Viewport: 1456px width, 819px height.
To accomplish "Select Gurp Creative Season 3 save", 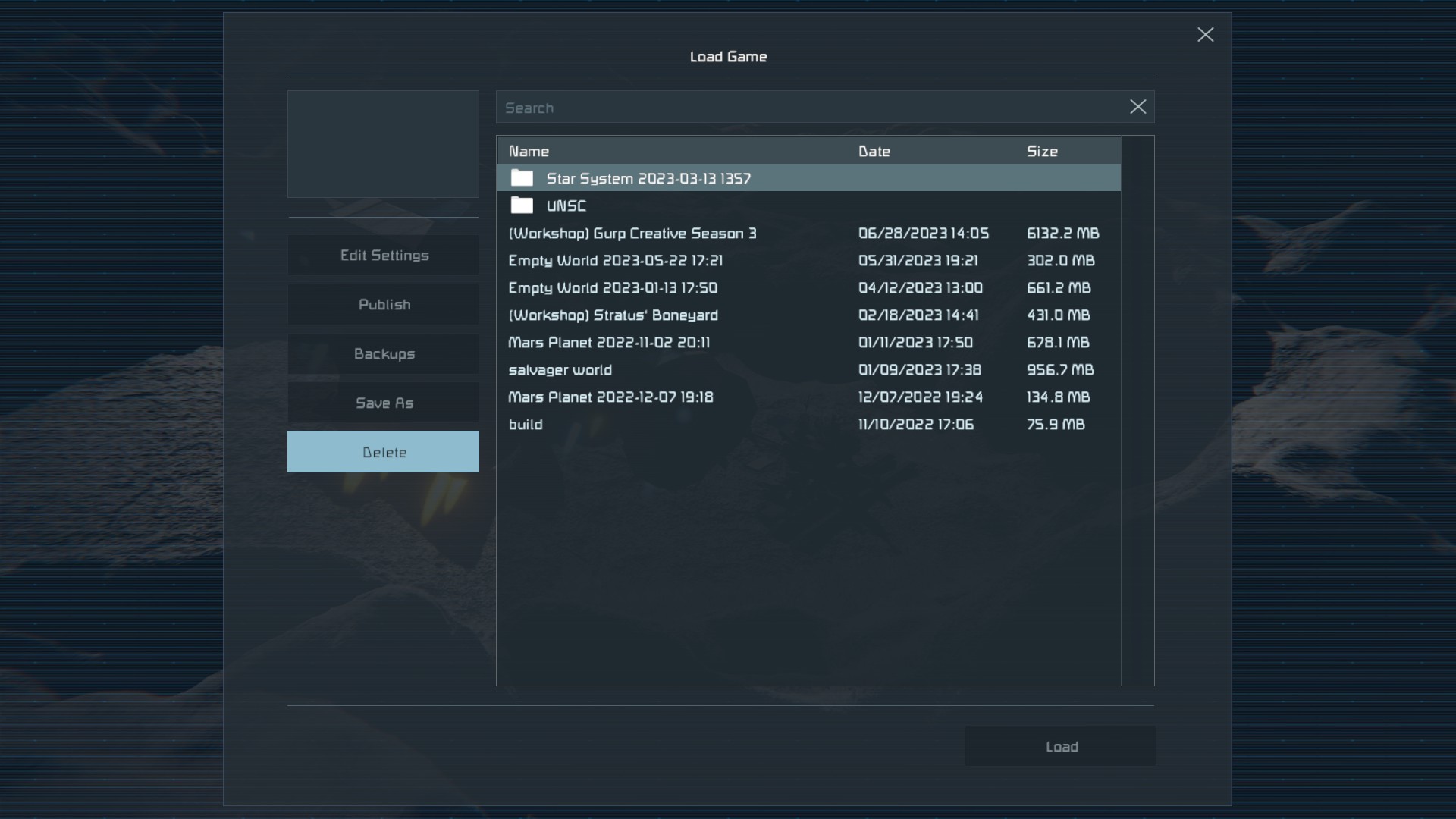I will coord(632,234).
